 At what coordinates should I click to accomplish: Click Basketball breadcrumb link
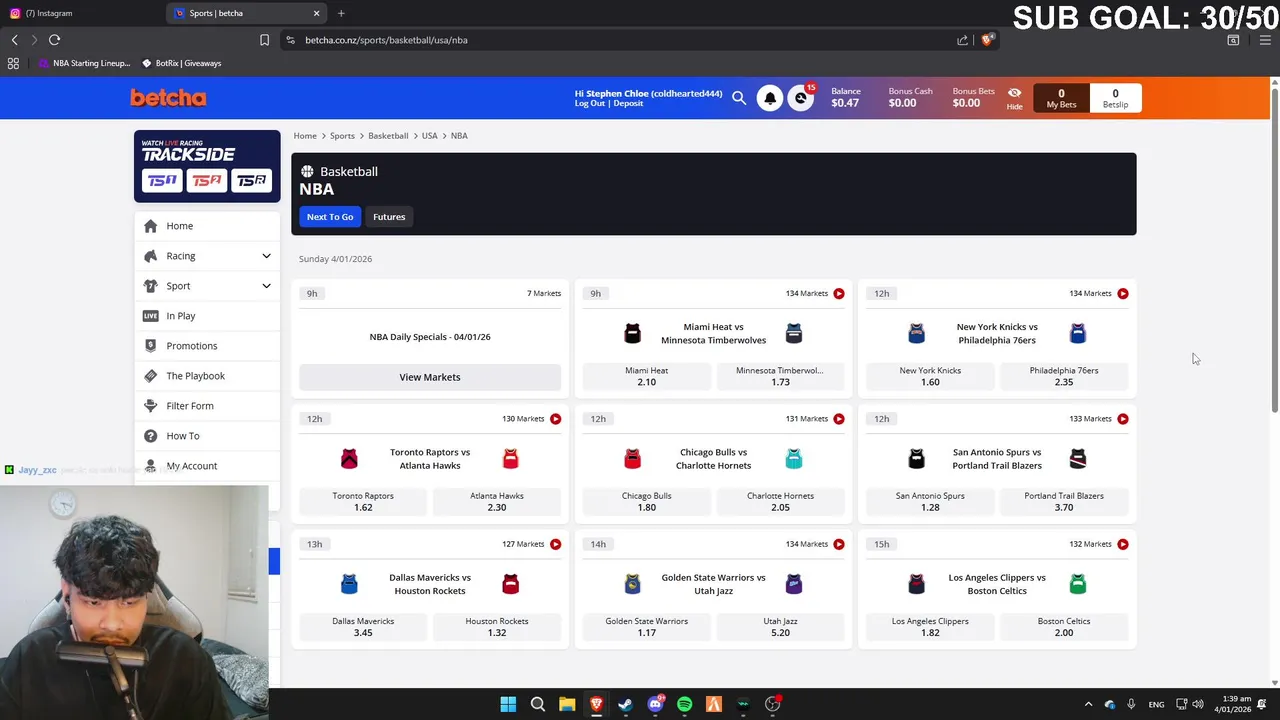(388, 136)
